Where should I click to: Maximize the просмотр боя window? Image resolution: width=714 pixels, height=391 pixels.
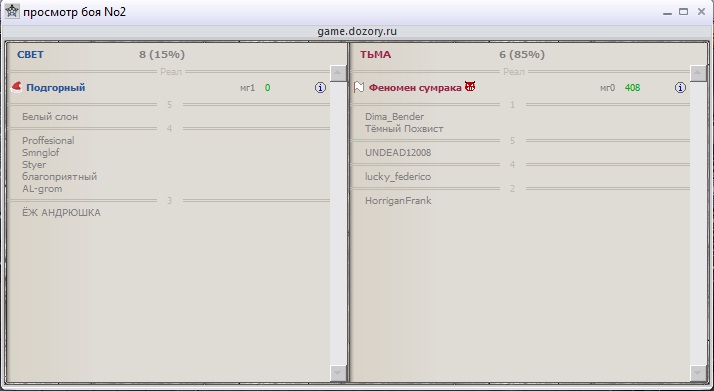683,12
